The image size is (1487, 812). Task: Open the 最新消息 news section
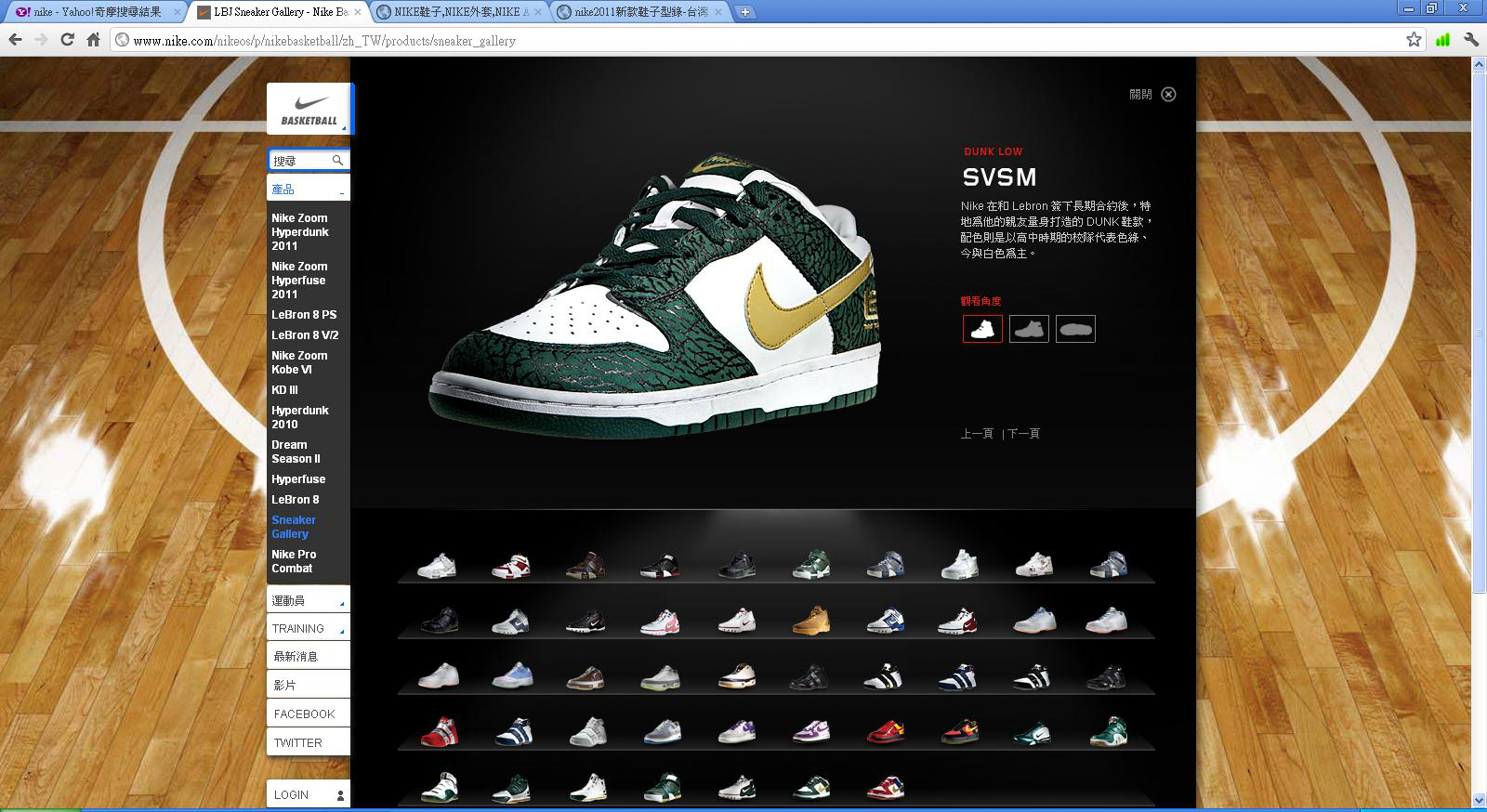click(x=309, y=656)
